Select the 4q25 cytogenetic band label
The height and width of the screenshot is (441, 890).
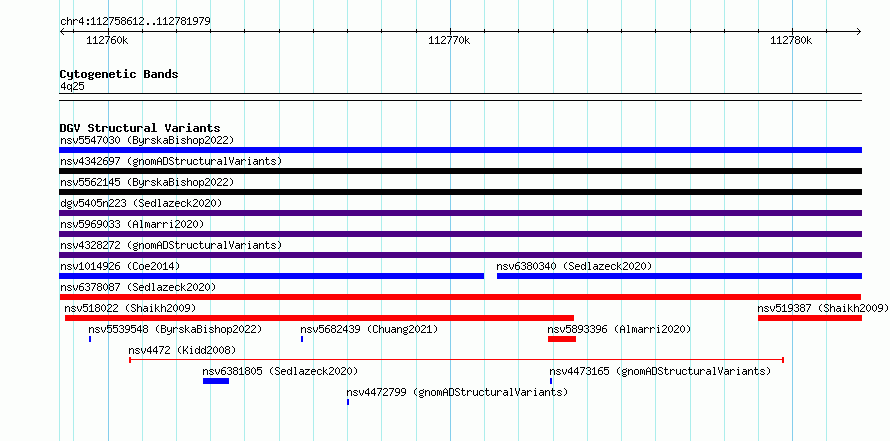click(x=72, y=86)
